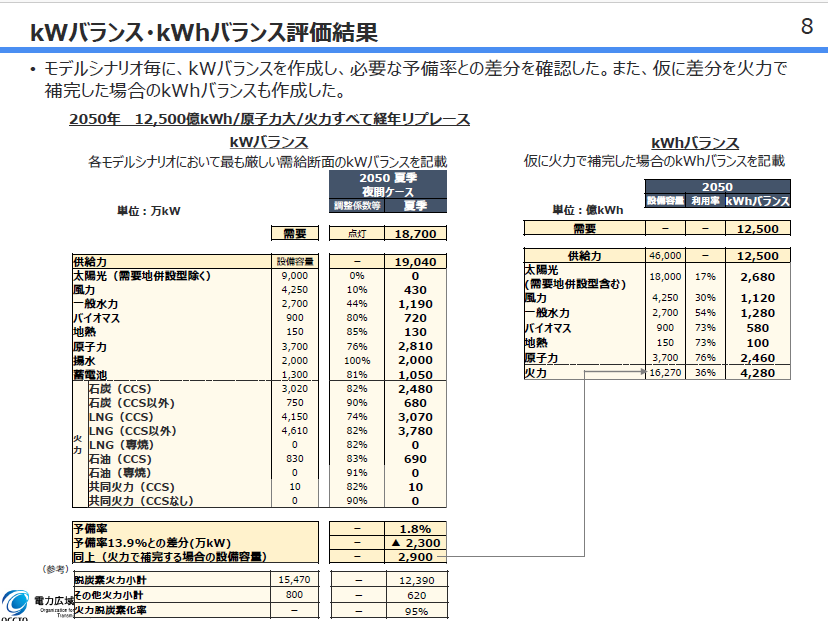
Task: Click the LNG（専焼） row label
Action: [x=121, y=445]
